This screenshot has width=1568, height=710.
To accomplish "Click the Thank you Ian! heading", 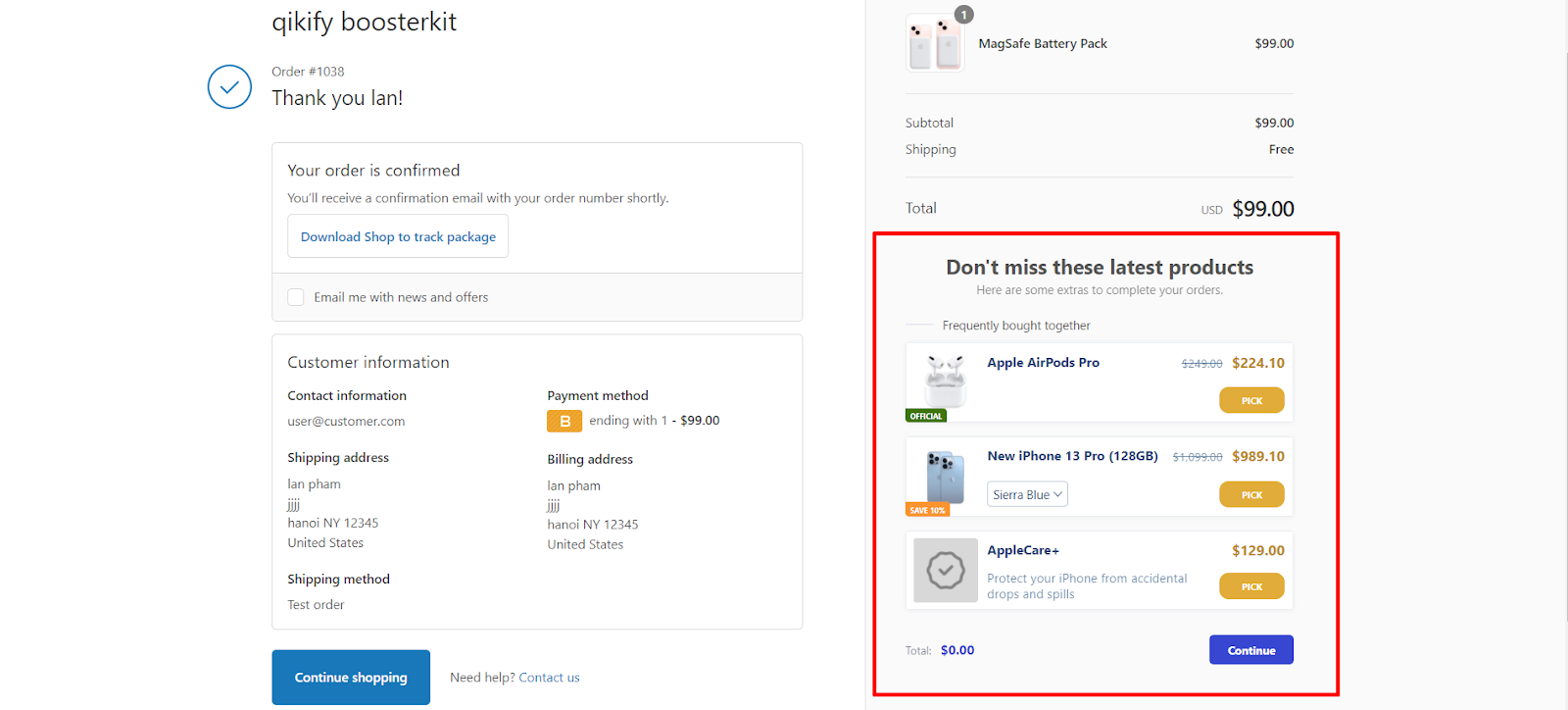I will 337,98.
